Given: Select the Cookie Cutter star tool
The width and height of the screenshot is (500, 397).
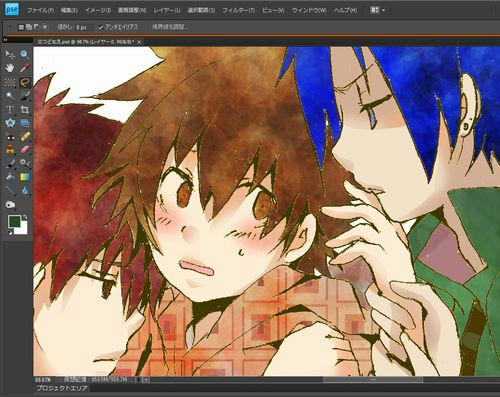Looking at the screenshot, I should [x=10, y=123].
